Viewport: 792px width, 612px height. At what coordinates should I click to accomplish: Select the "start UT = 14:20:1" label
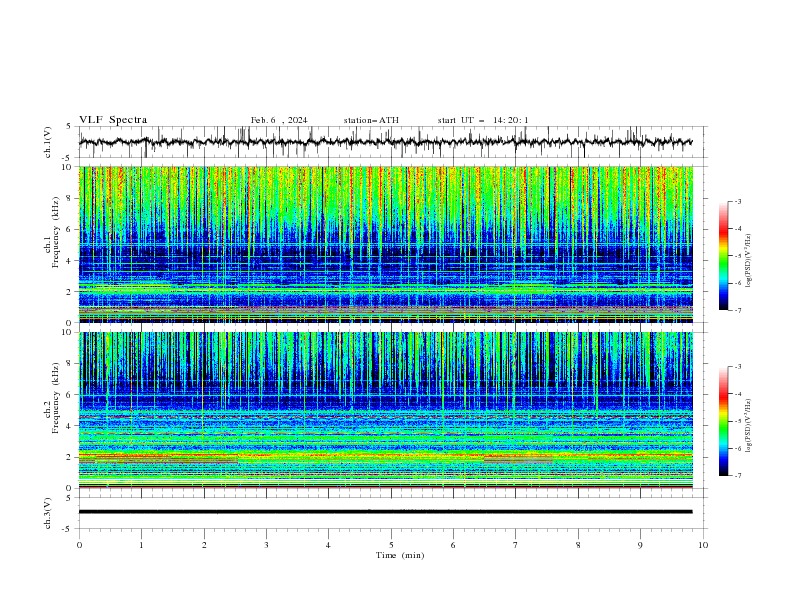coord(483,120)
